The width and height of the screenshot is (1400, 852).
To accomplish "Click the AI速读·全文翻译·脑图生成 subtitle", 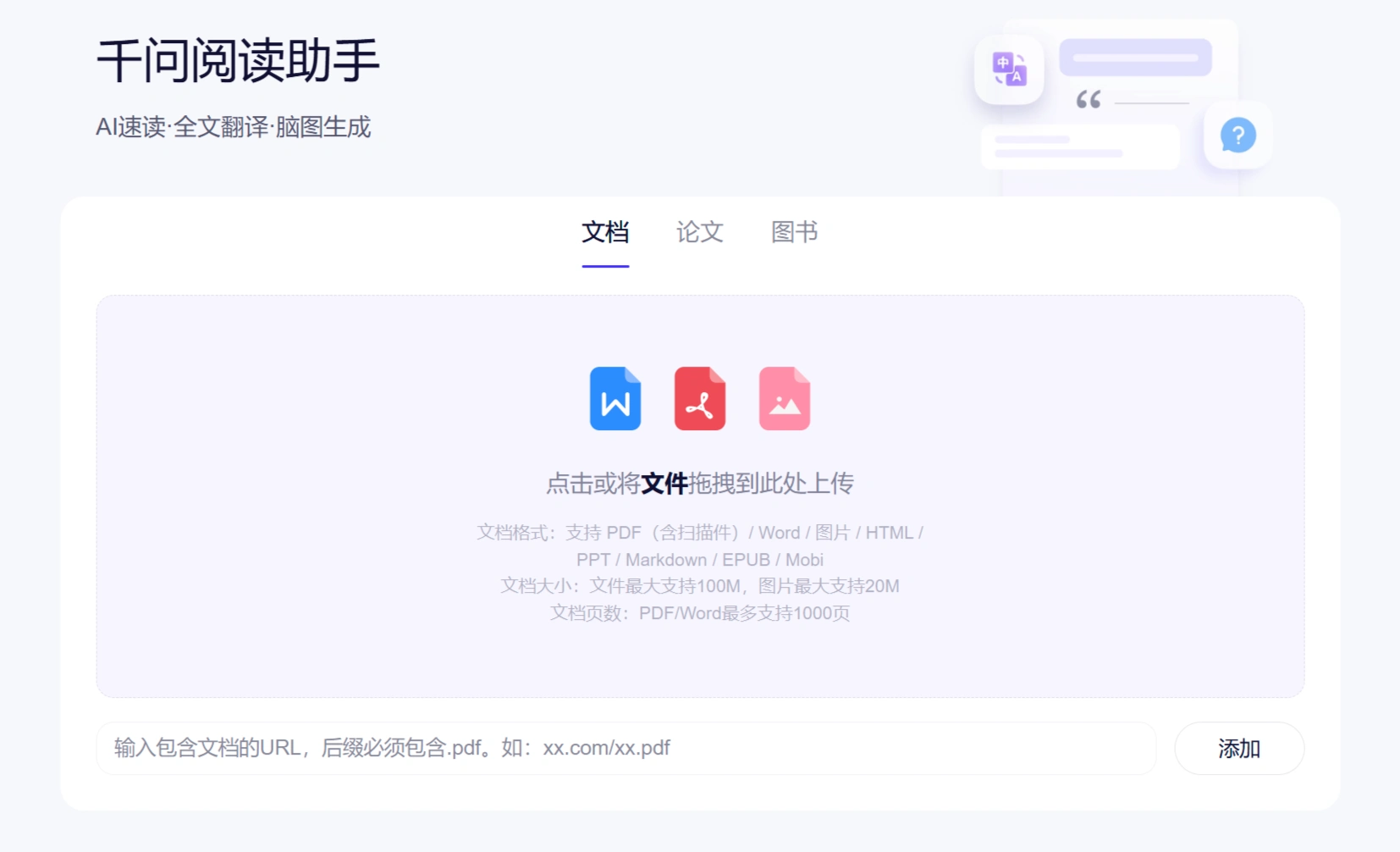I will tap(234, 126).
